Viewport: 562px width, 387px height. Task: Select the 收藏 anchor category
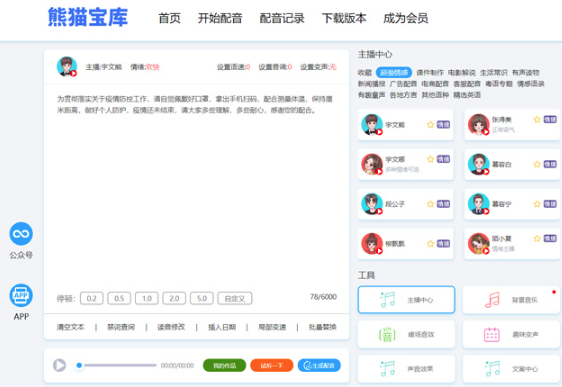(365, 72)
